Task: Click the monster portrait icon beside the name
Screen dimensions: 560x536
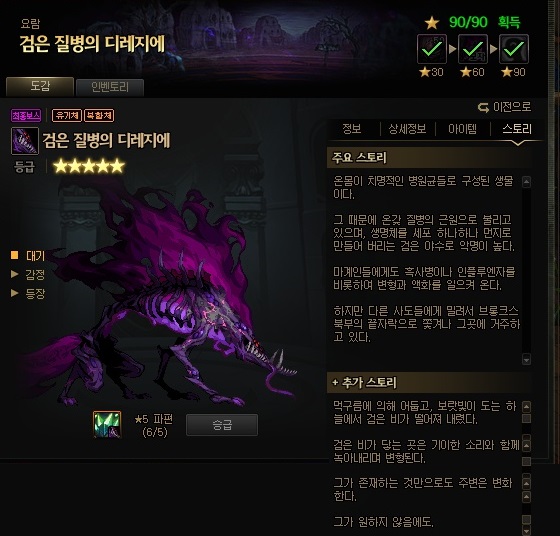Action: [25, 141]
